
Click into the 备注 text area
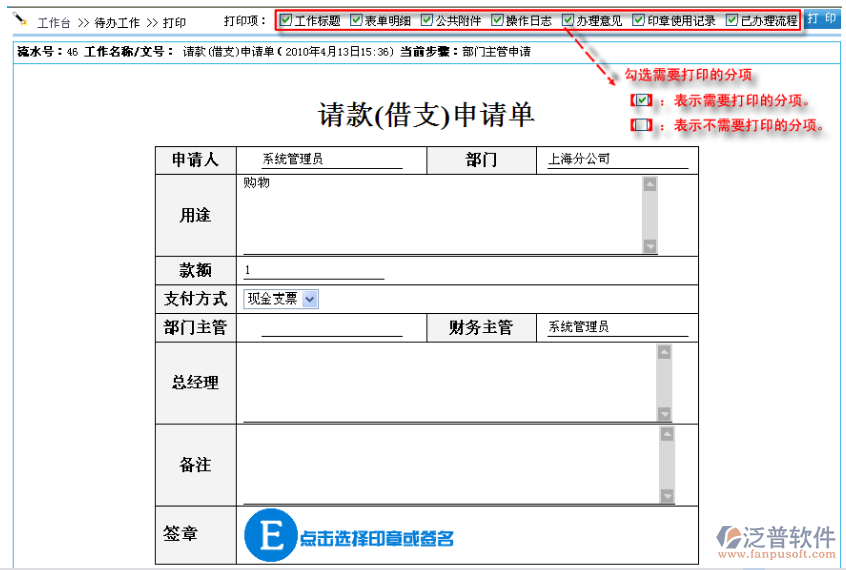click(x=451, y=465)
